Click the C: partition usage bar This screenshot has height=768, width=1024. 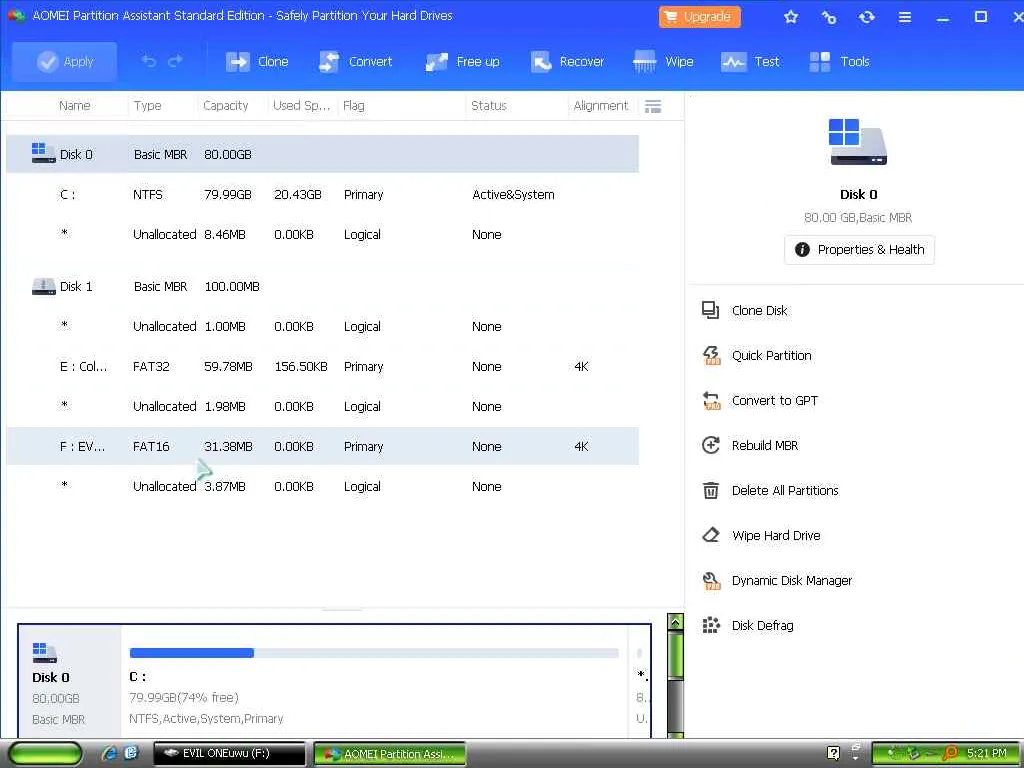tap(374, 653)
